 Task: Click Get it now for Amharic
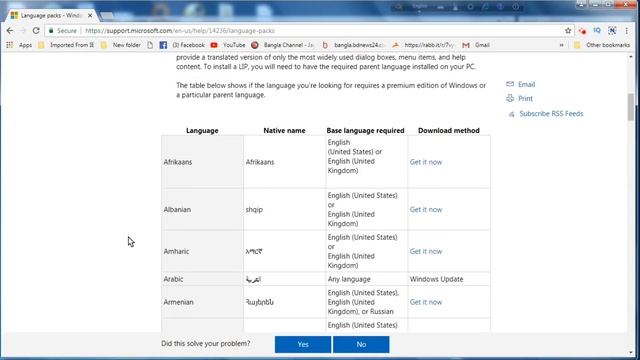426,251
